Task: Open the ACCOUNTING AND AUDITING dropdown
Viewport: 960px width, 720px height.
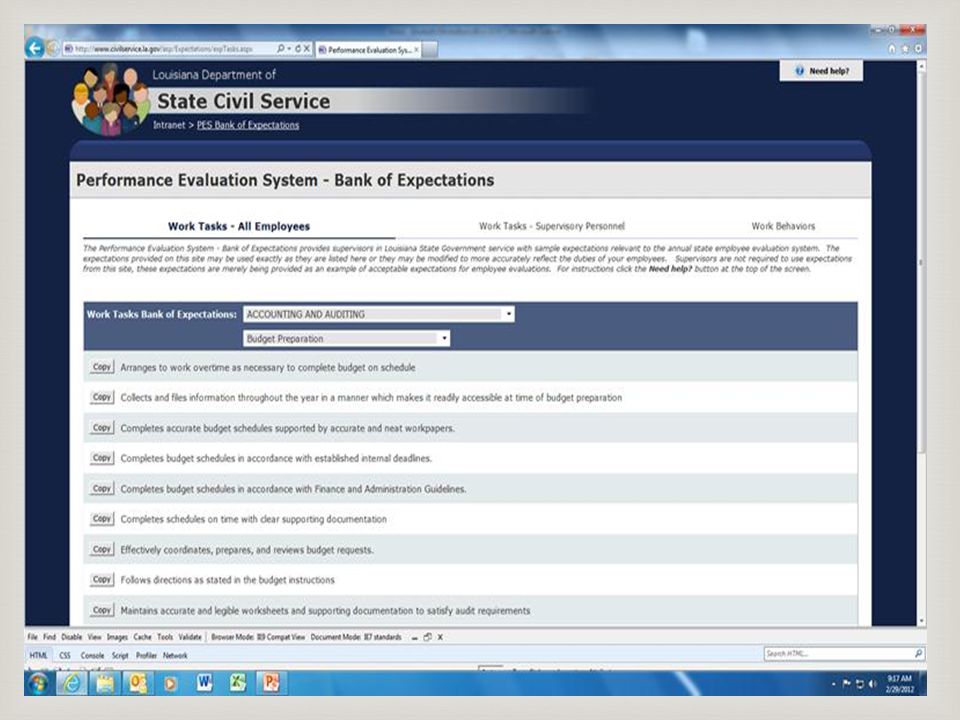Action: coord(378,314)
